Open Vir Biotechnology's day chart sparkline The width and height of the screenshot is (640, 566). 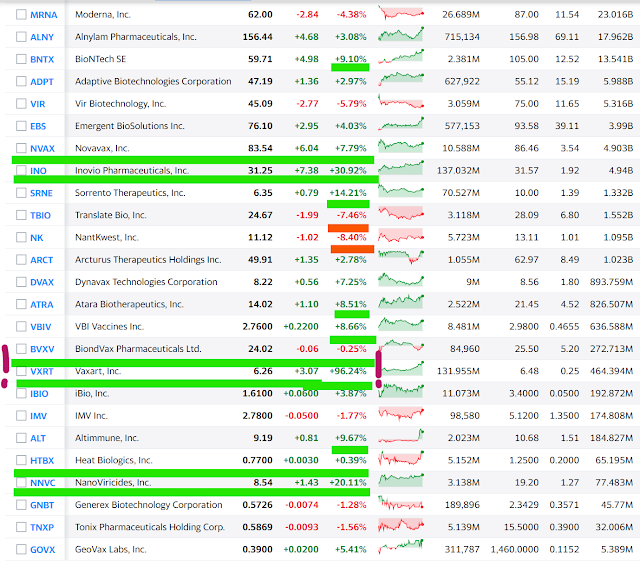(401, 101)
